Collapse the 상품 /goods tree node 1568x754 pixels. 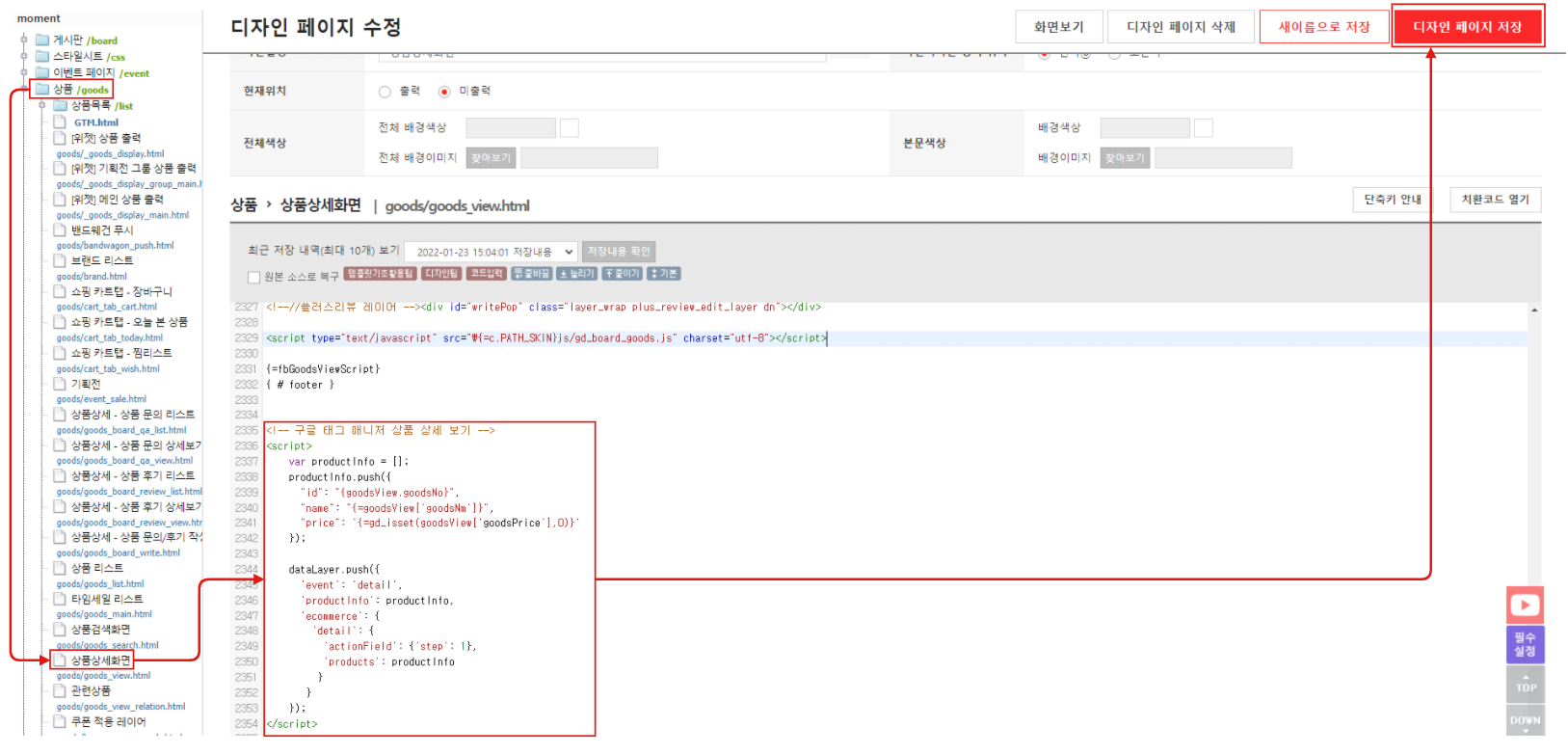pos(24,89)
